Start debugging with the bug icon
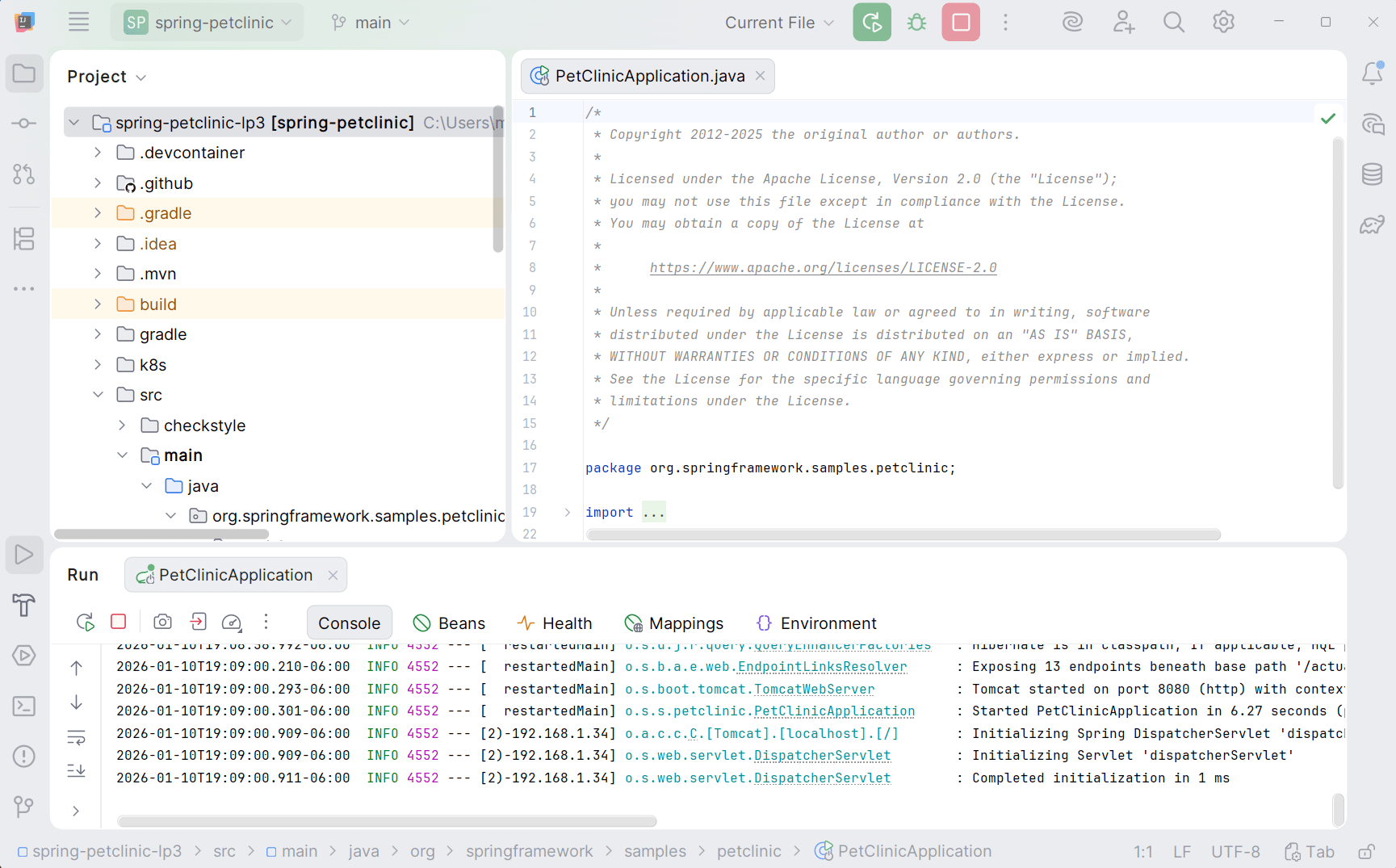This screenshot has height=868, width=1396. point(916,22)
